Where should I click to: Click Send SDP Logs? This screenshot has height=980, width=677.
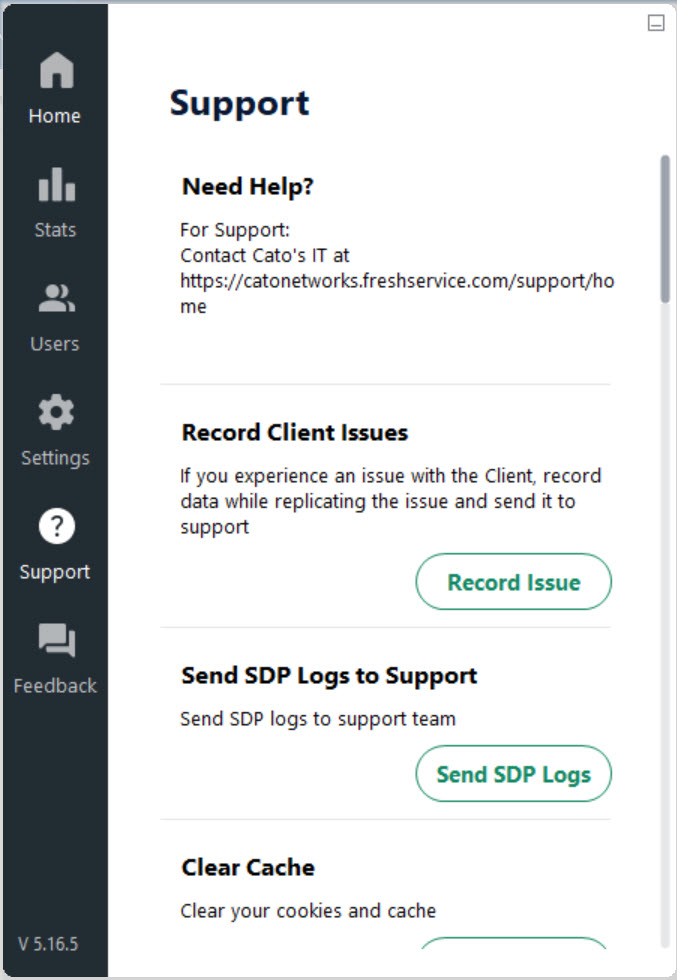coord(513,774)
